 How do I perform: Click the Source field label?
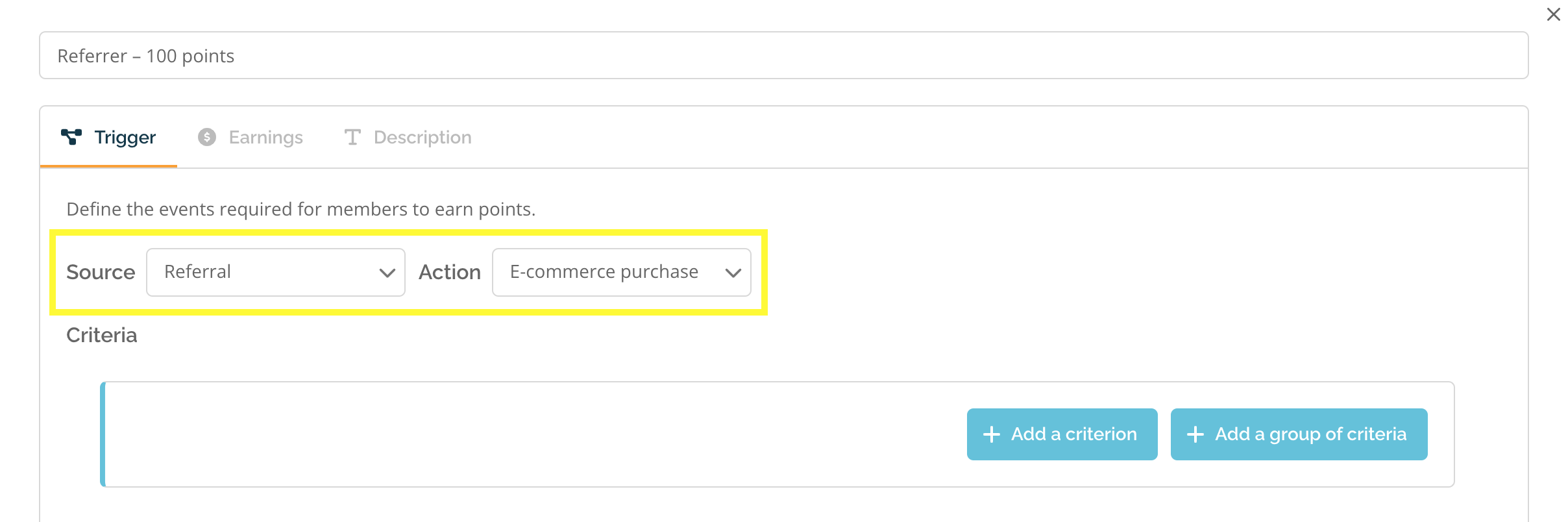pos(101,272)
